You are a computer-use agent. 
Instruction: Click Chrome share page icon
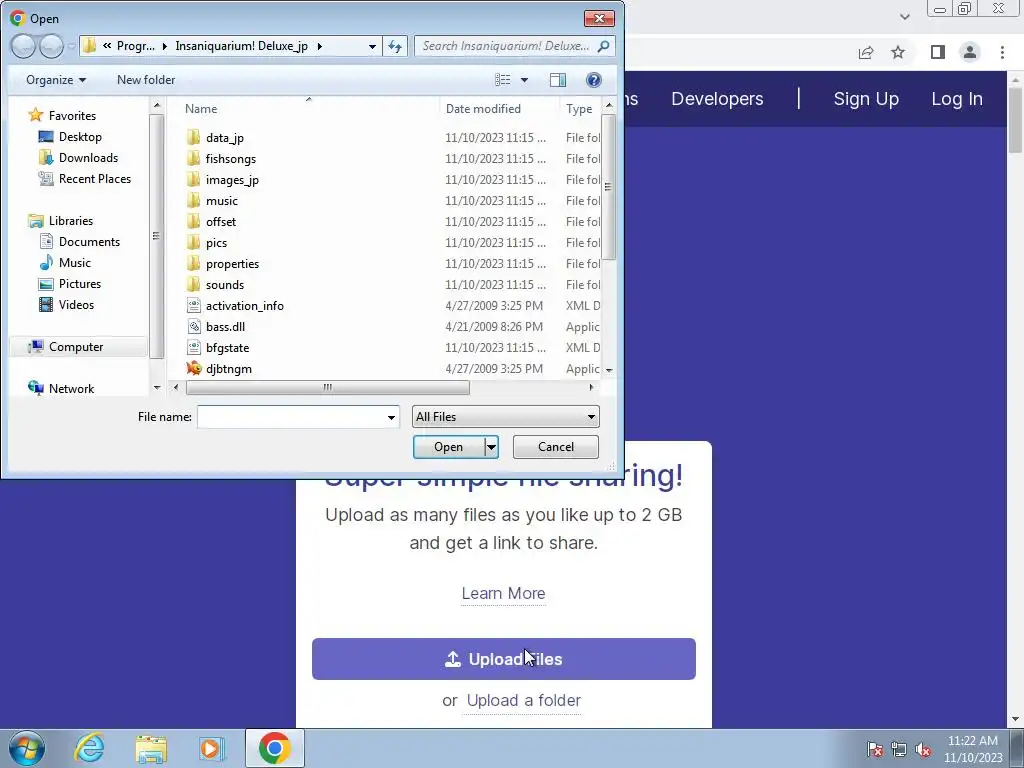866,52
